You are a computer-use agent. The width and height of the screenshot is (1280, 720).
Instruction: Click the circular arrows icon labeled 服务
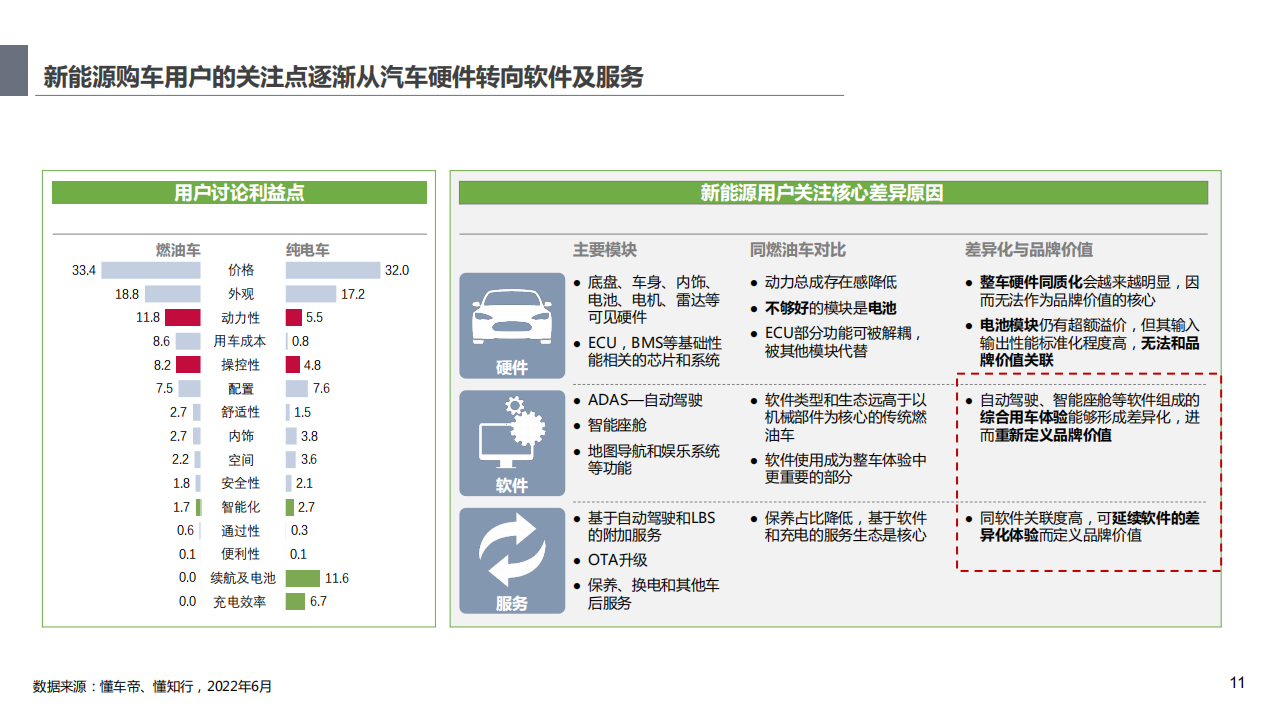tap(512, 561)
